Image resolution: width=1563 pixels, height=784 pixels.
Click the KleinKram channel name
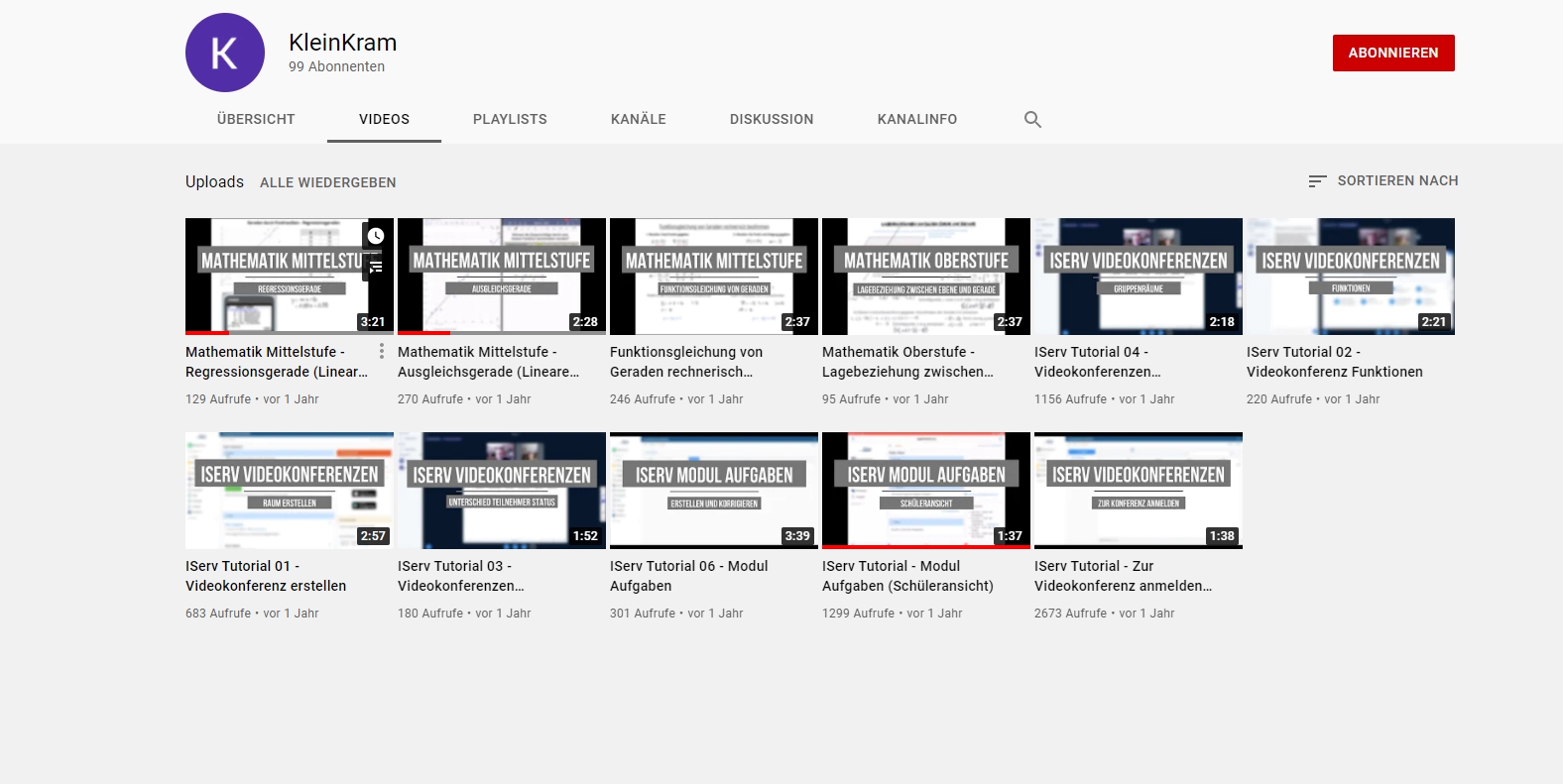click(342, 43)
